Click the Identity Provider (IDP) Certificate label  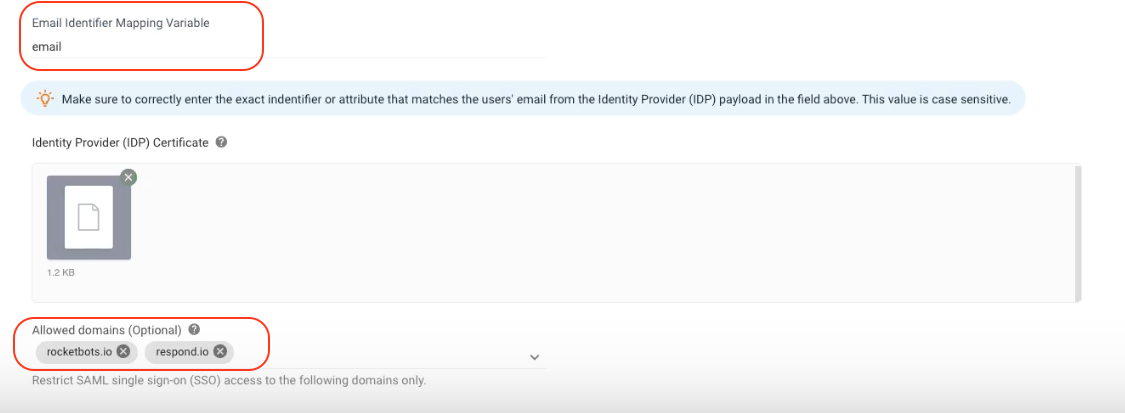pyautogui.click(x=120, y=142)
